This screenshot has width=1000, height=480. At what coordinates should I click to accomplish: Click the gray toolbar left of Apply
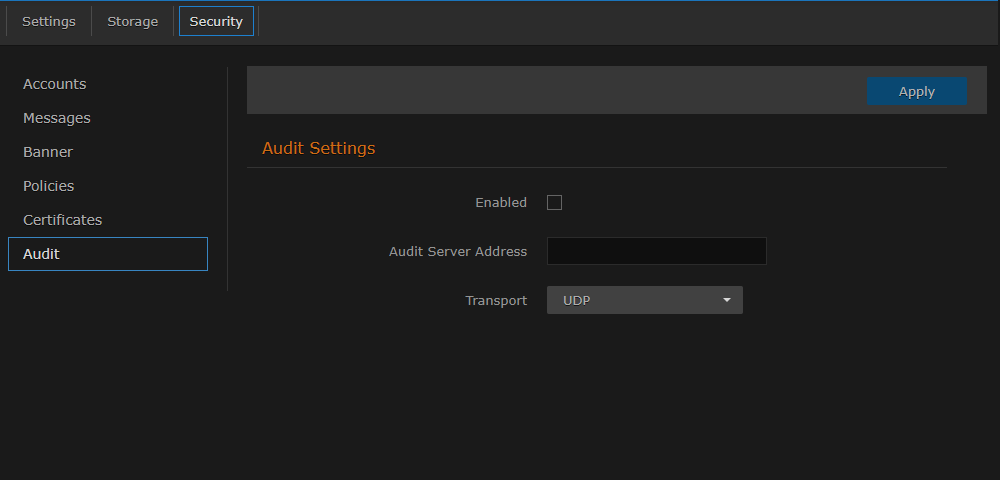point(550,91)
